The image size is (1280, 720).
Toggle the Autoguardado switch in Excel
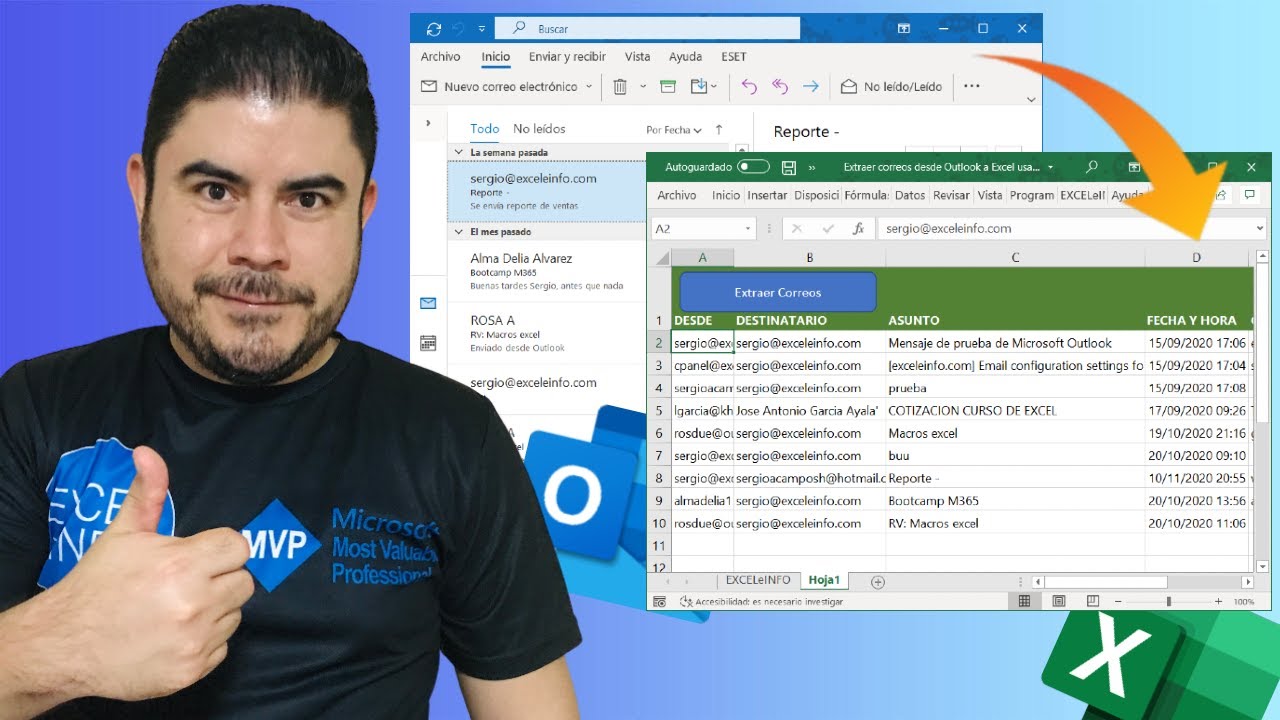[x=753, y=167]
